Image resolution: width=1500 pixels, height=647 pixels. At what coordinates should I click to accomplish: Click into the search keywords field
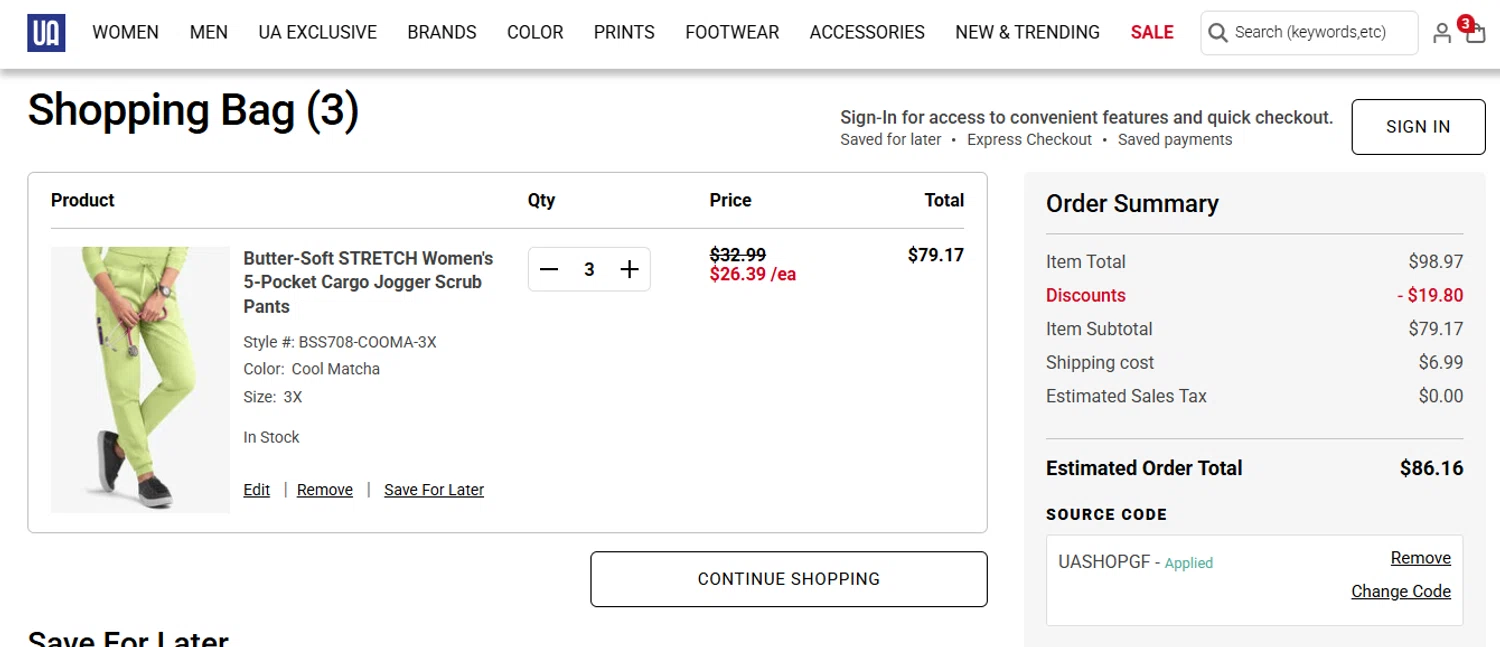(1320, 33)
